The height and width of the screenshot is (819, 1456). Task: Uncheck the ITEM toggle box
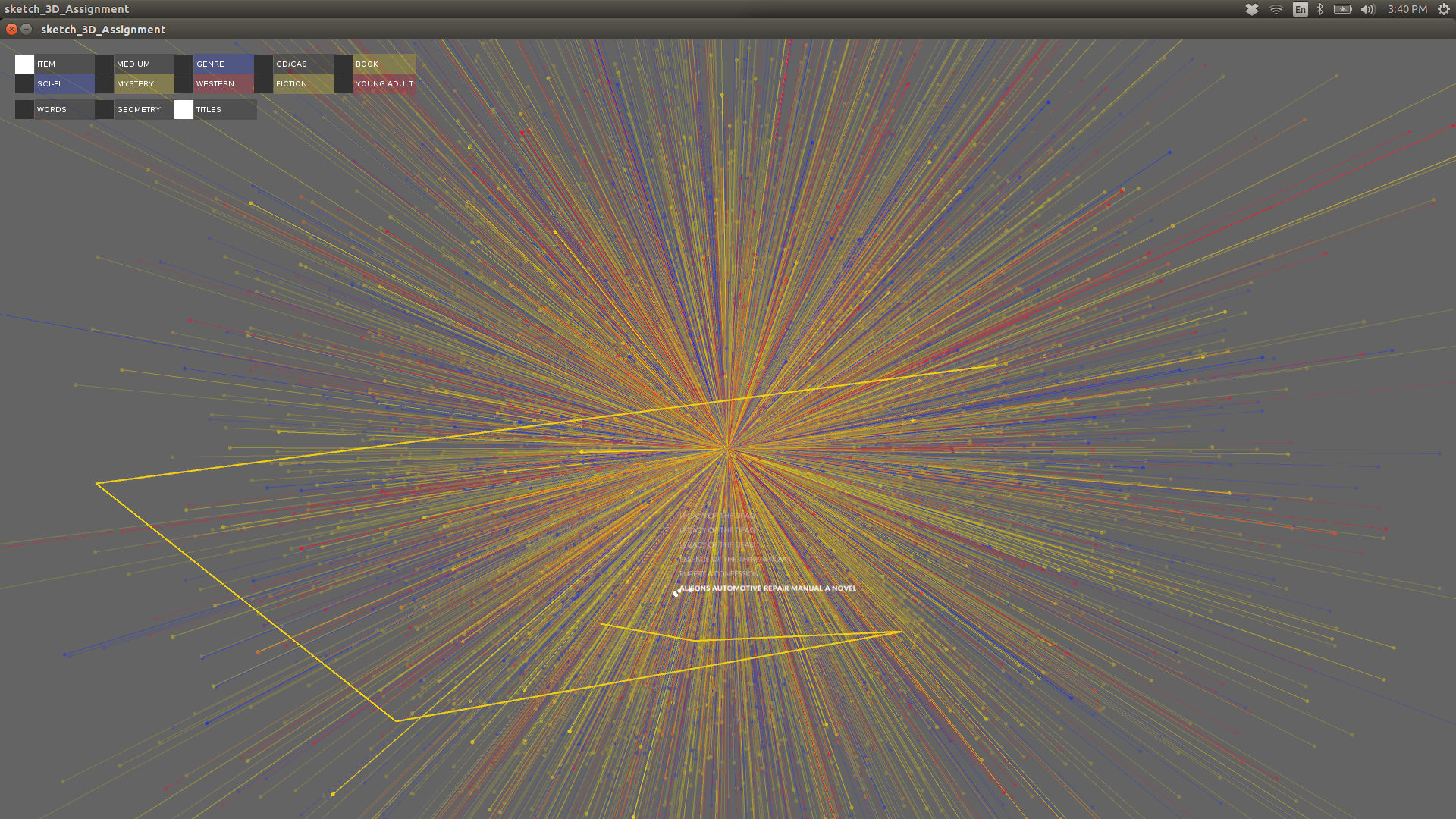24,64
